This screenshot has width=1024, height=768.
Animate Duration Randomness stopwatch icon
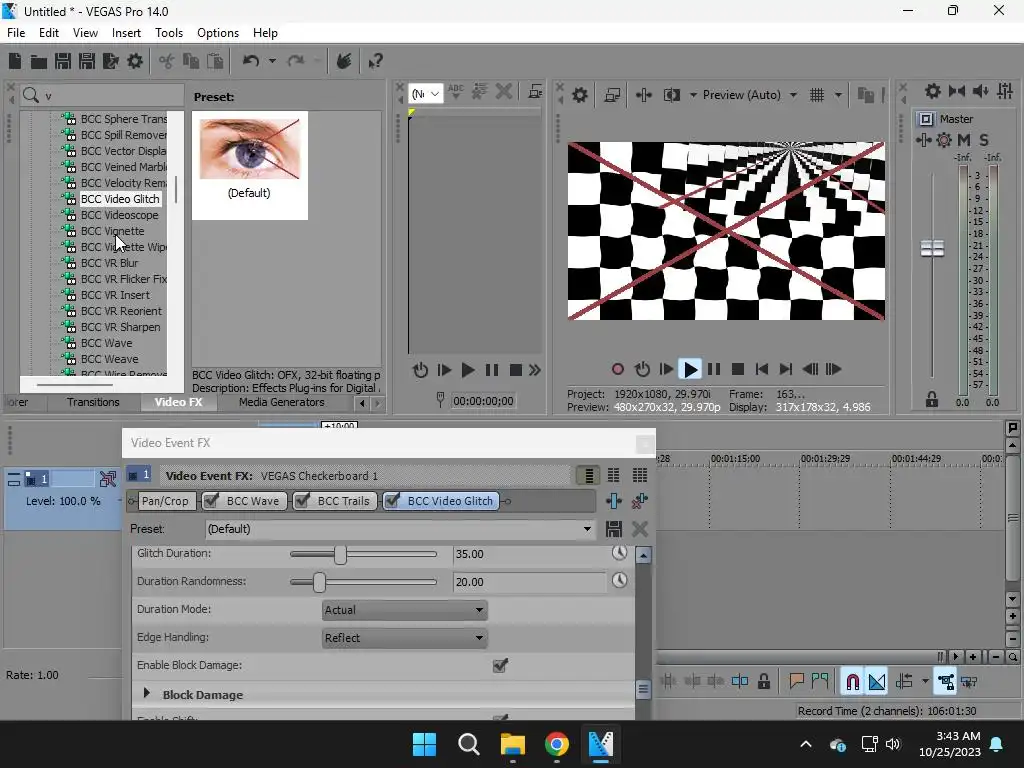619,581
